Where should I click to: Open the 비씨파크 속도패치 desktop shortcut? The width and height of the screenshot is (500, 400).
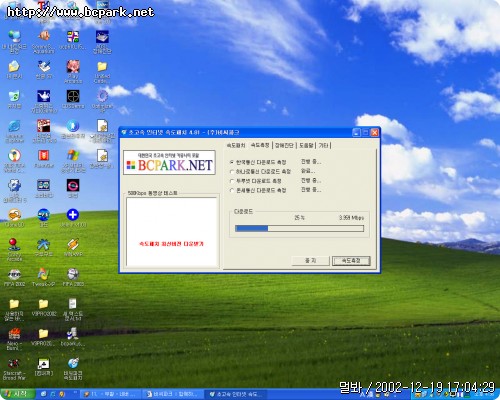click(73, 369)
